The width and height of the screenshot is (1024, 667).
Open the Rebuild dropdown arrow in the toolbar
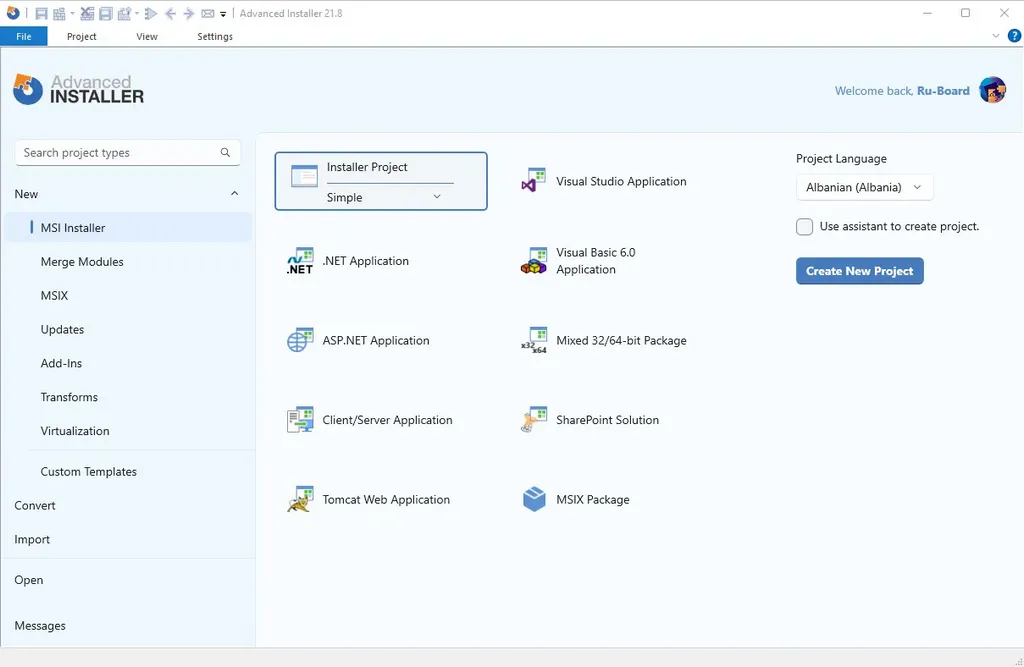click(136, 13)
